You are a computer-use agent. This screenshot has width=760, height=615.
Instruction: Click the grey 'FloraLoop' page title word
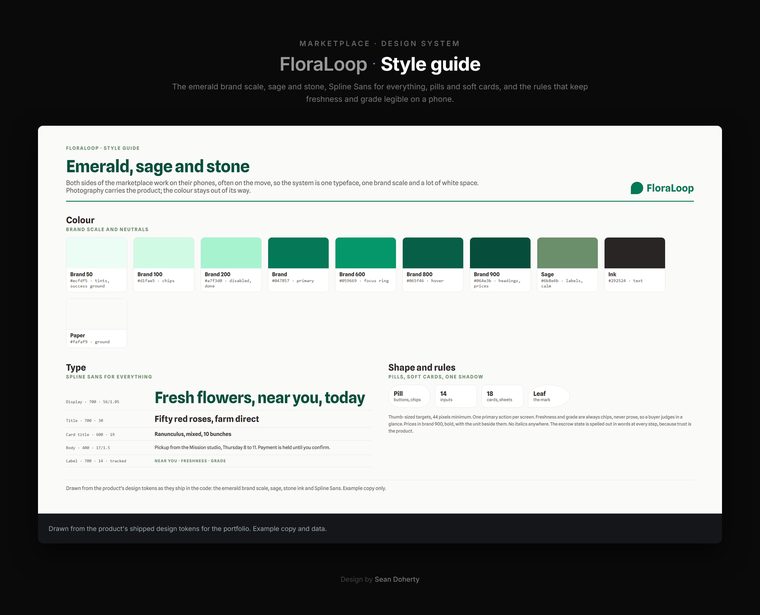click(323, 64)
